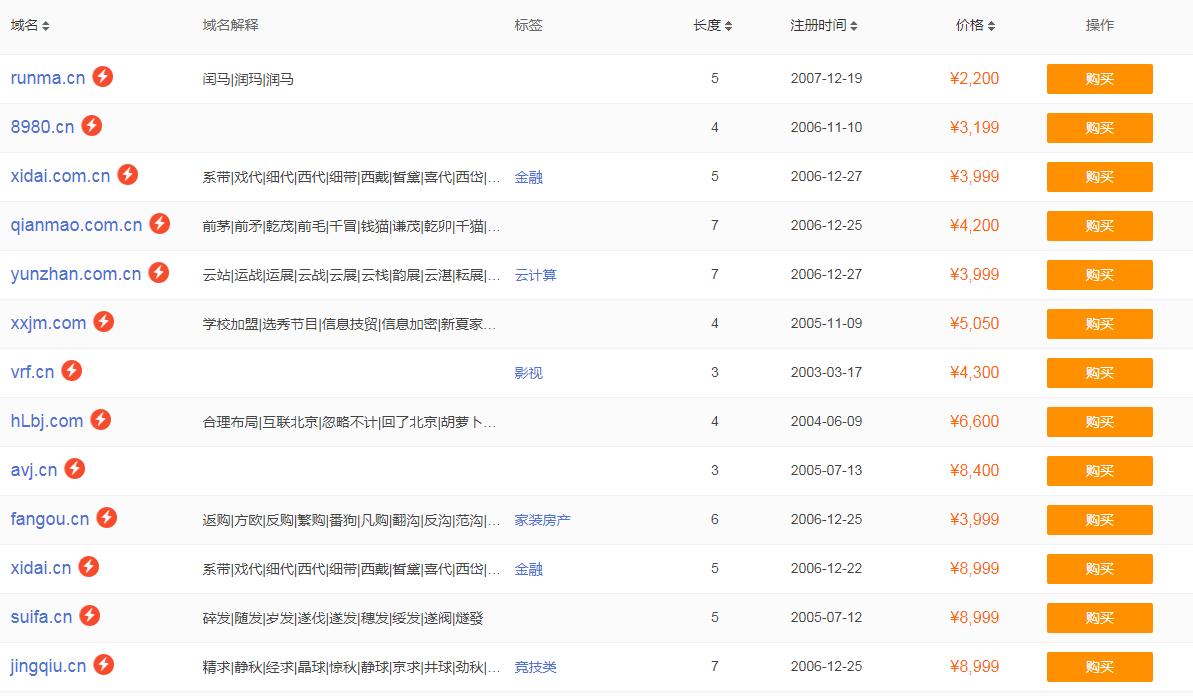Click the lightning badge beside xxjm.com
The image size is (1193, 696).
coord(103,321)
